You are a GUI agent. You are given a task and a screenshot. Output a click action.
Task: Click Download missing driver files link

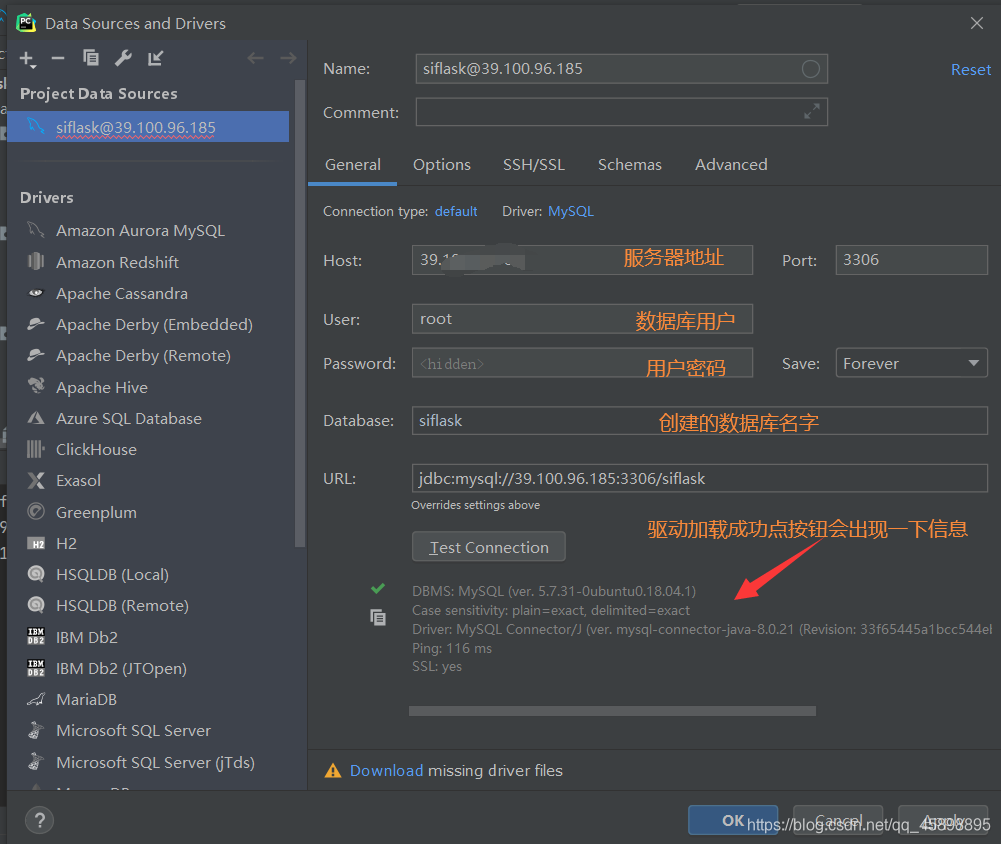coord(386,771)
